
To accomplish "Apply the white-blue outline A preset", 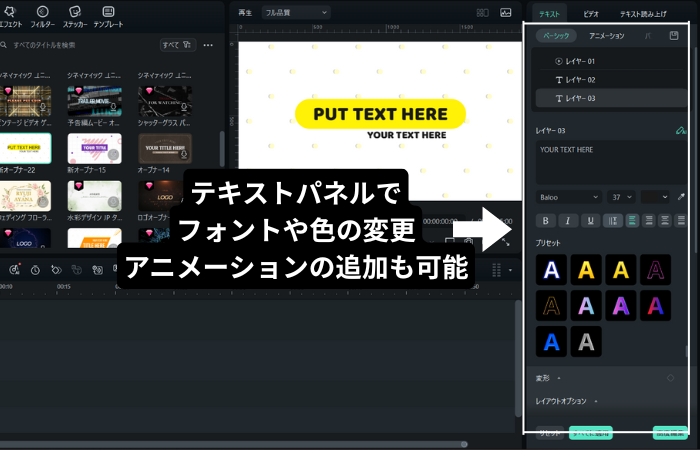I will tap(551, 270).
